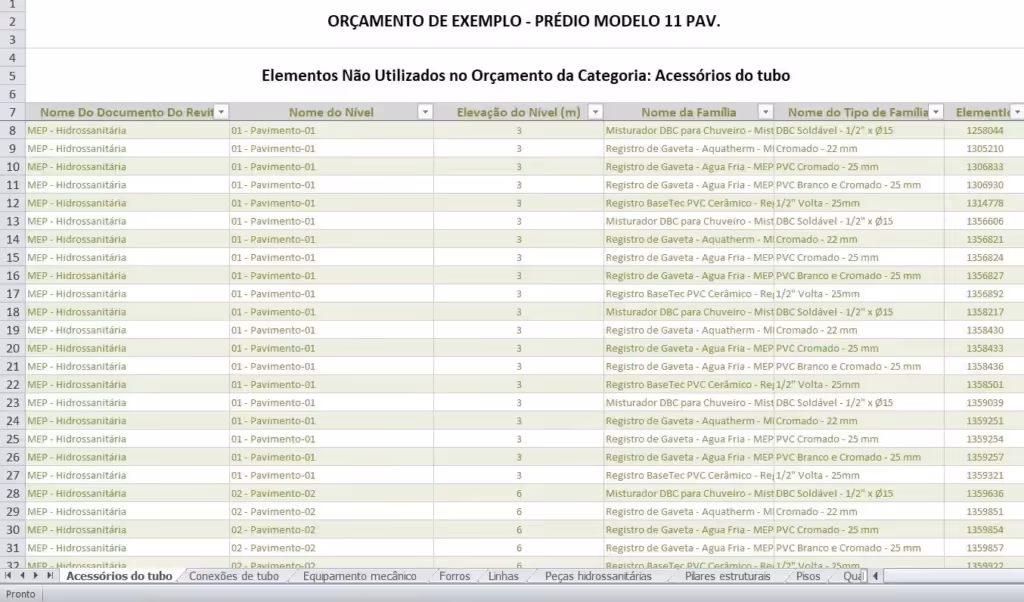Jump to first sheet with navigation arrow
1024x602 pixels.
click(x=8, y=576)
